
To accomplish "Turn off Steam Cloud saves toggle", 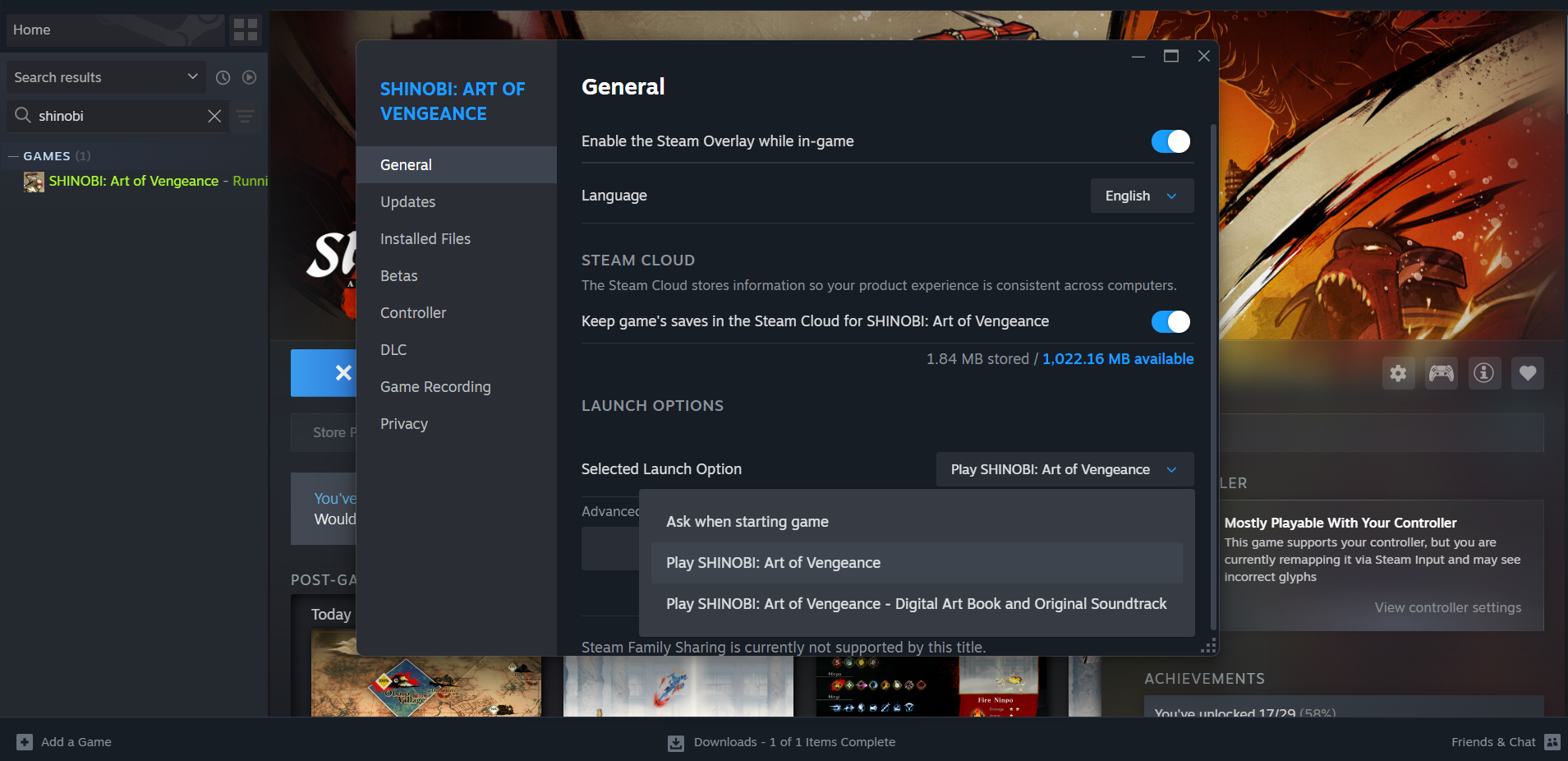I will 1170,321.
